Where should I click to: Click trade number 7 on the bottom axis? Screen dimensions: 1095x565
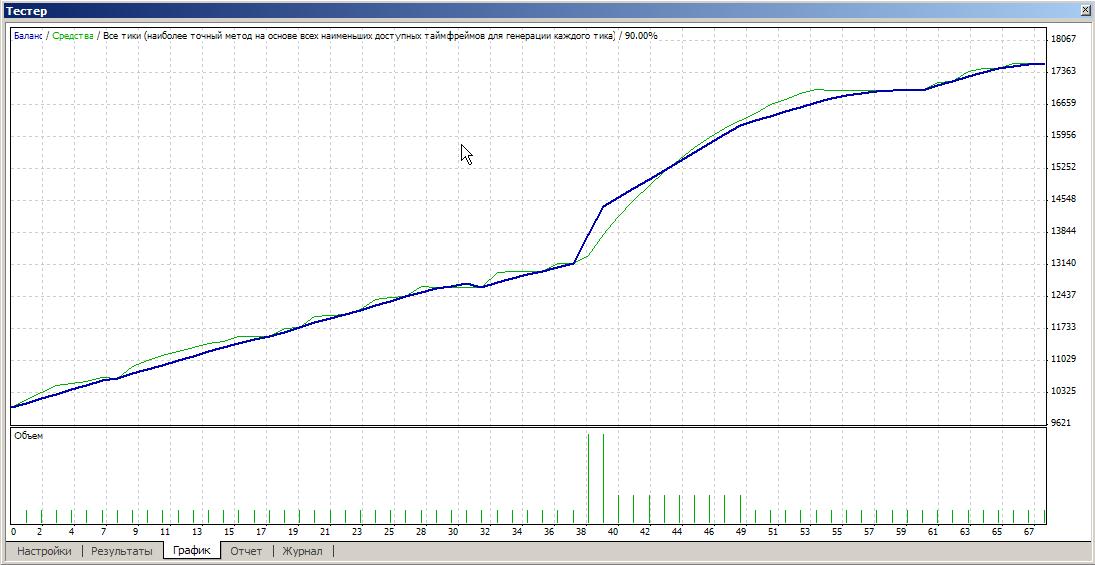103,532
